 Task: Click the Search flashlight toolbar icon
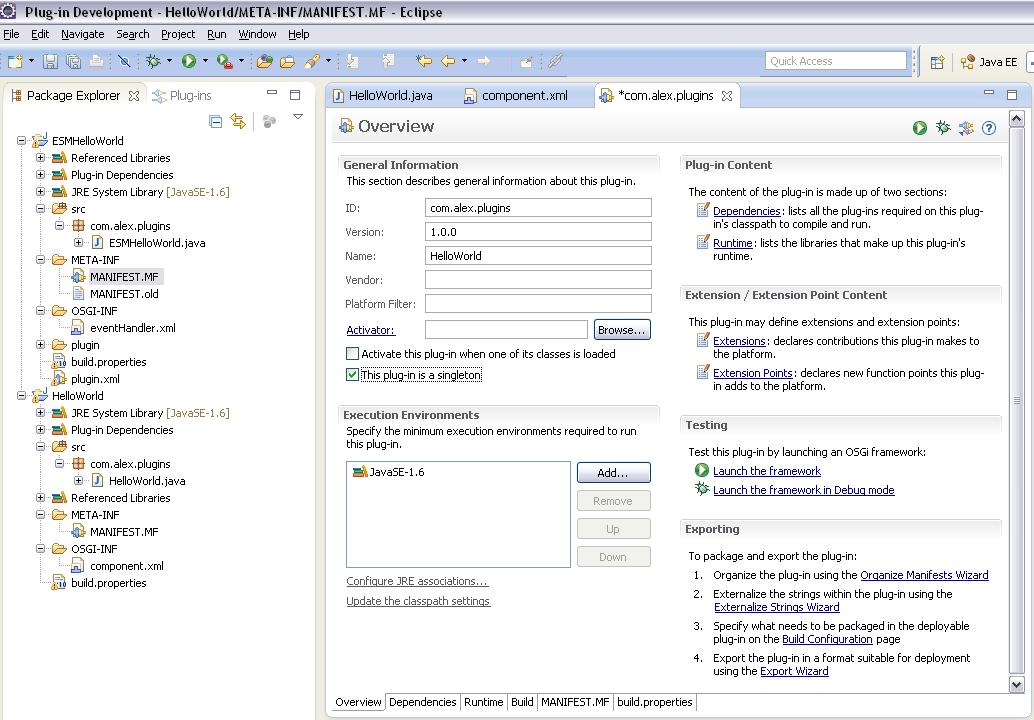(311, 61)
